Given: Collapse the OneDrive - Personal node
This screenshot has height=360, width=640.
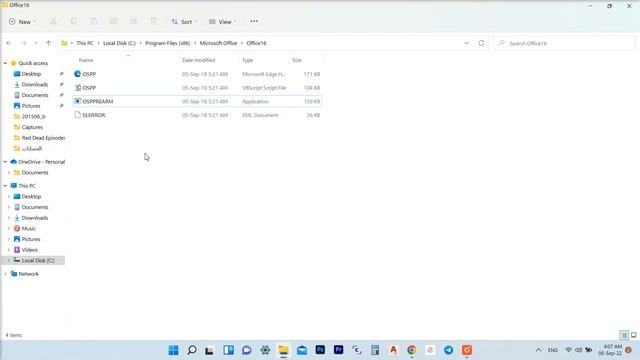Looking at the screenshot, I should pyautogui.click(x=5, y=162).
